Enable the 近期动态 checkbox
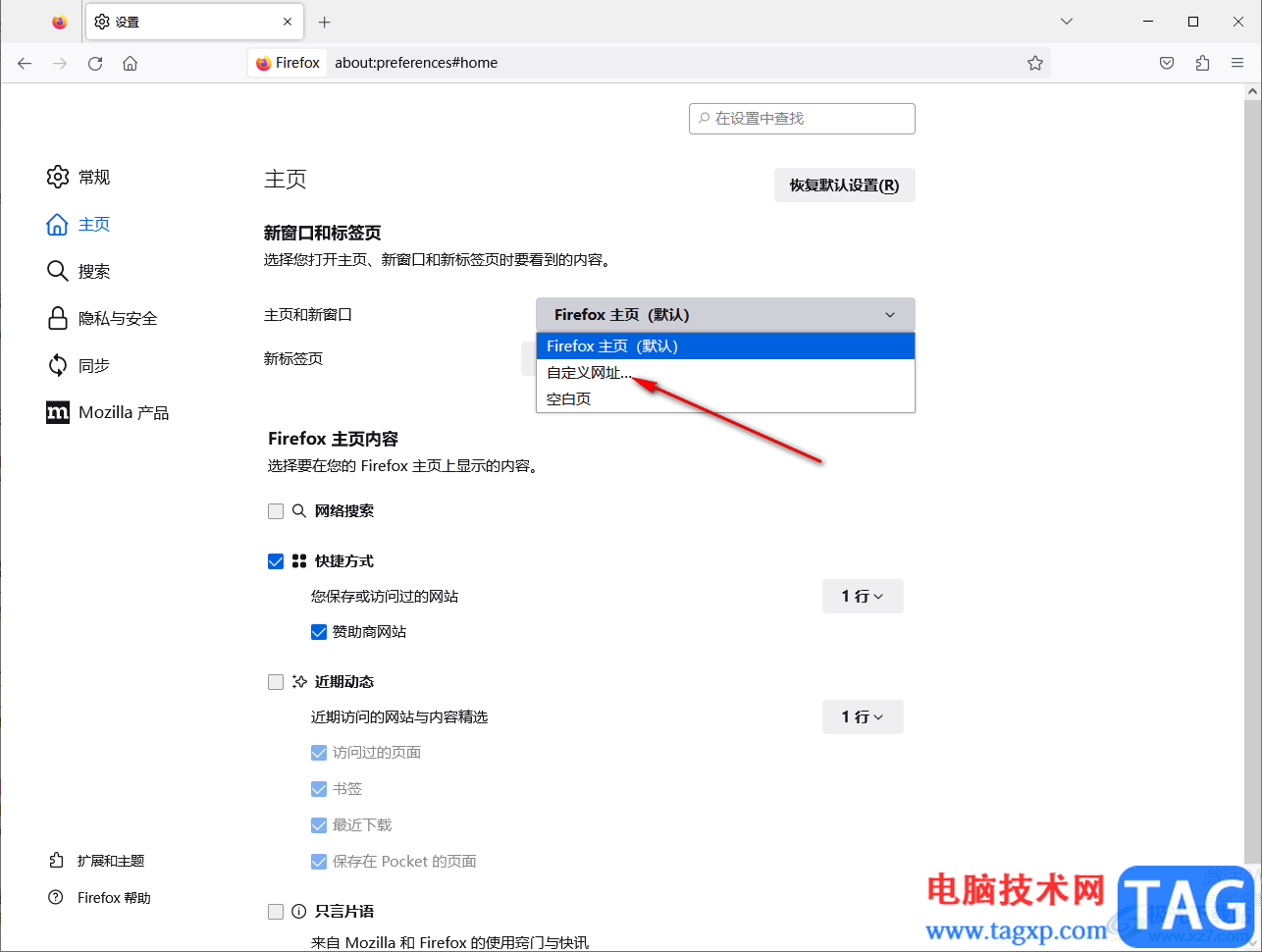 (x=276, y=682)
